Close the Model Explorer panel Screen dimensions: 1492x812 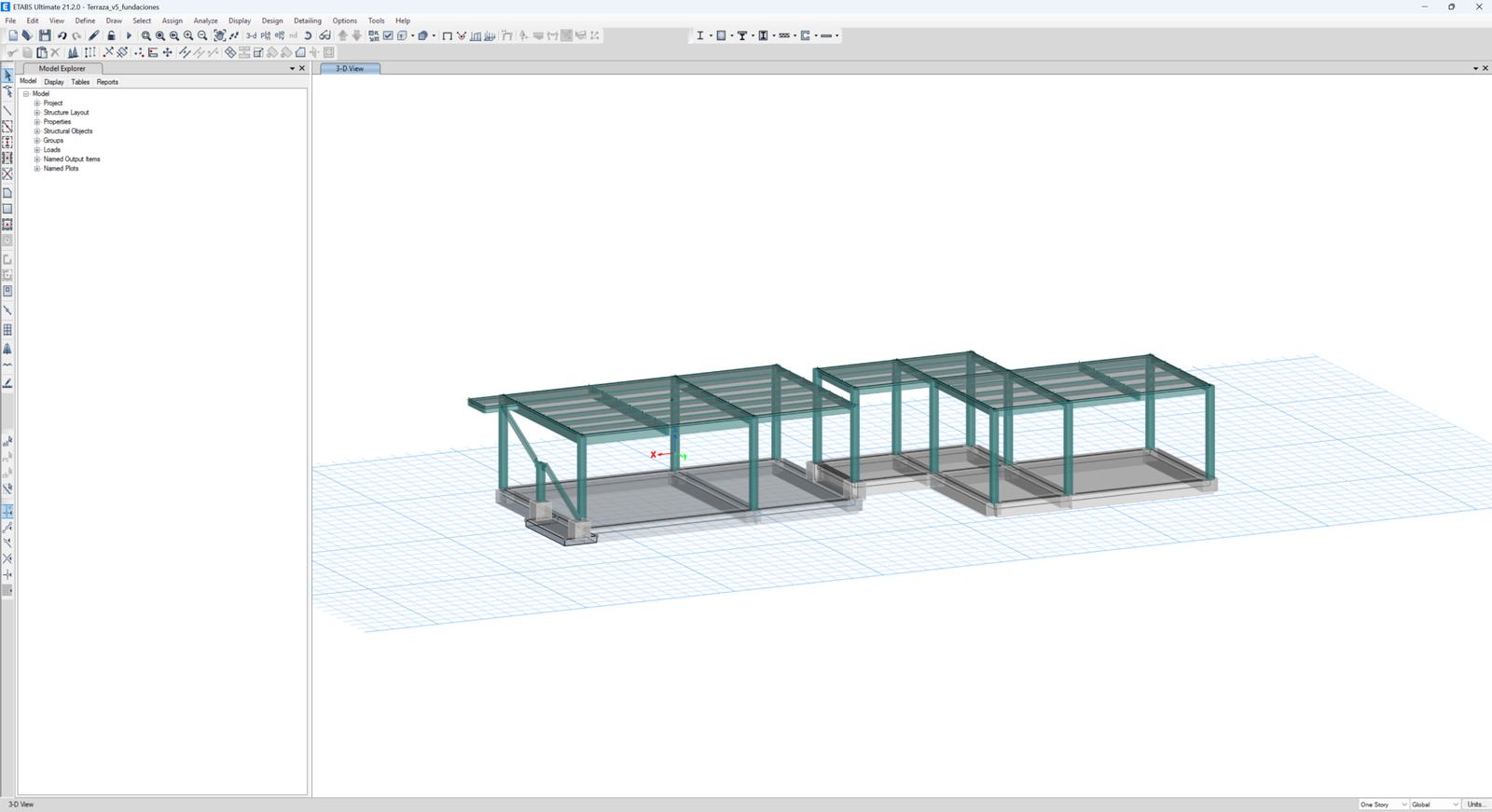pos(301,68)
